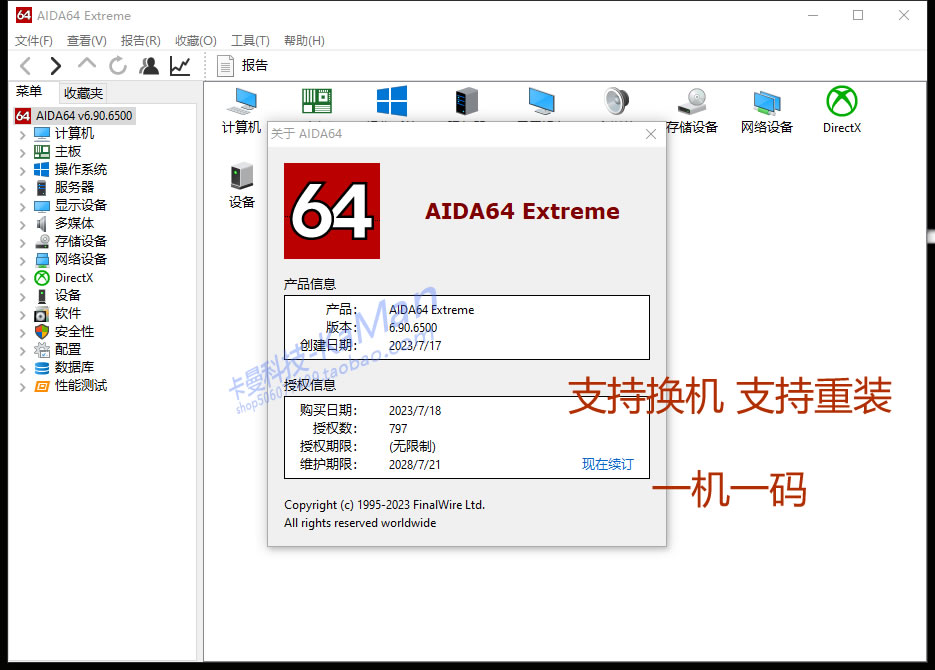Switch to the 收藏夹 tab
935x670 pixels.
tap(83, 93)
